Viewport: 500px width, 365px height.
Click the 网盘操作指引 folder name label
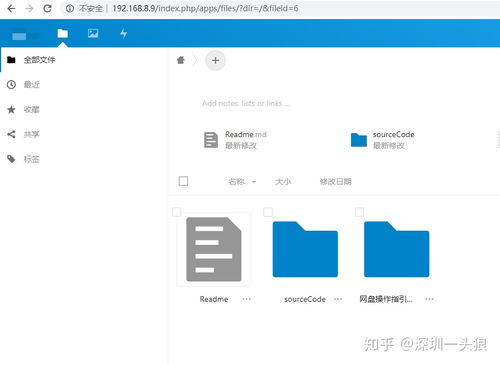click(x=386, y=299)
